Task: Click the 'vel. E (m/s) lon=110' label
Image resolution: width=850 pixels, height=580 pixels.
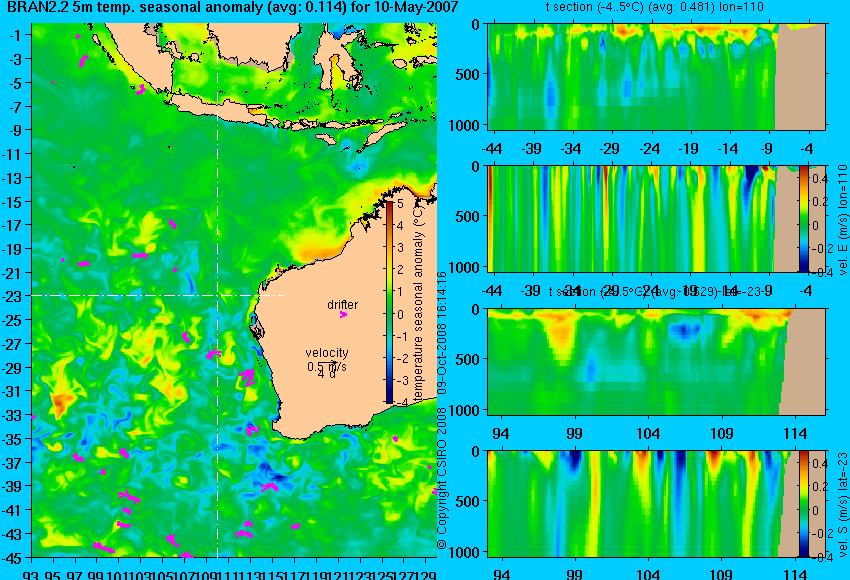Action: coord(842,220)
